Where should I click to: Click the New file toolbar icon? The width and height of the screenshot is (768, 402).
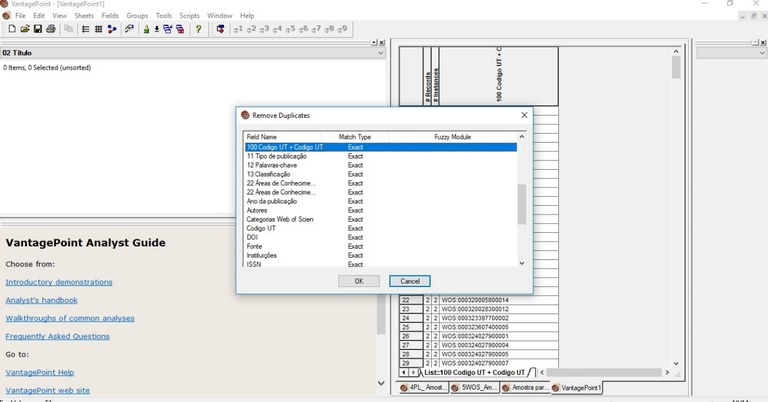(x=12, y=29)
